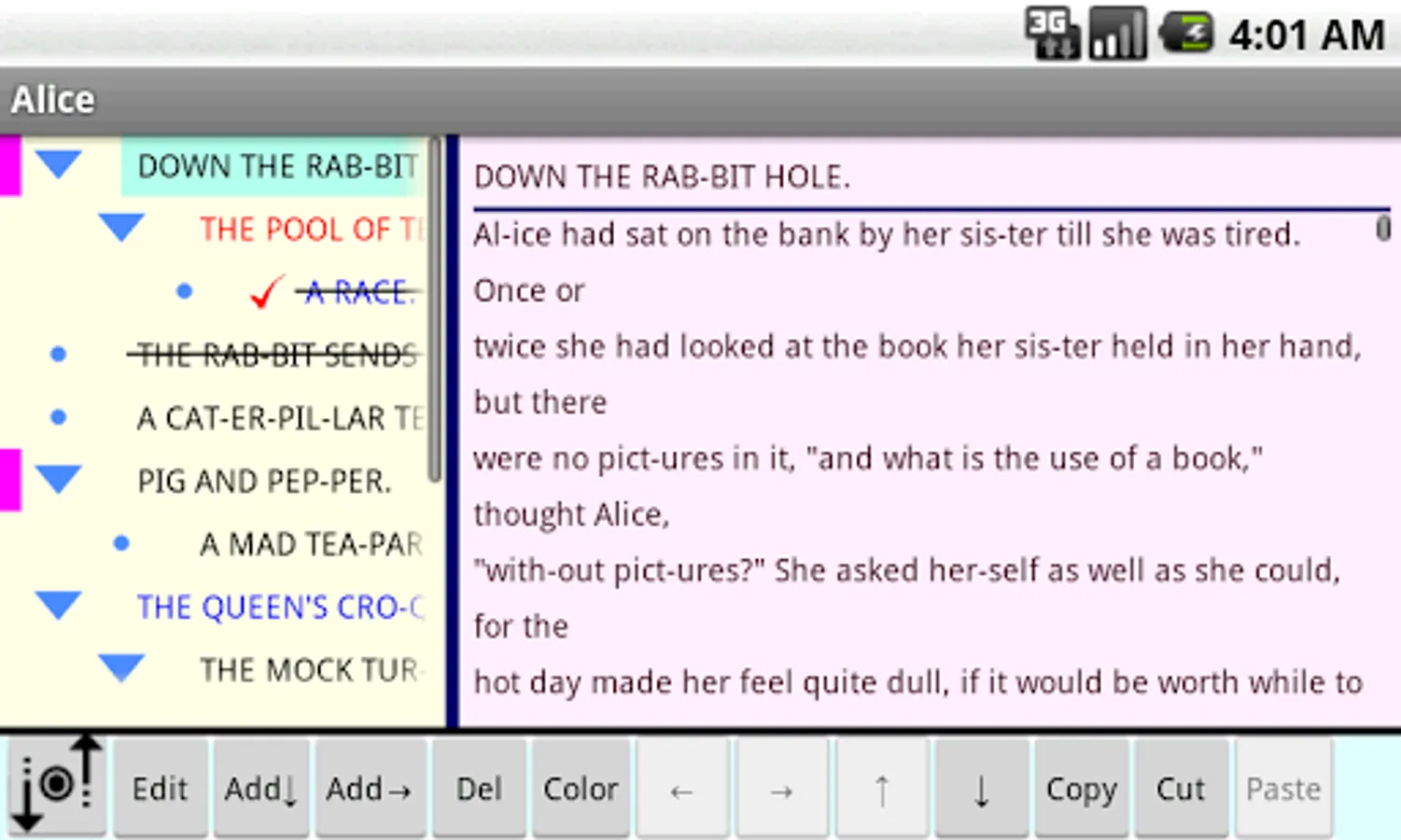Click the Edit button
1401x840 pixels.
pyautogui.click(x=160, y=789)
